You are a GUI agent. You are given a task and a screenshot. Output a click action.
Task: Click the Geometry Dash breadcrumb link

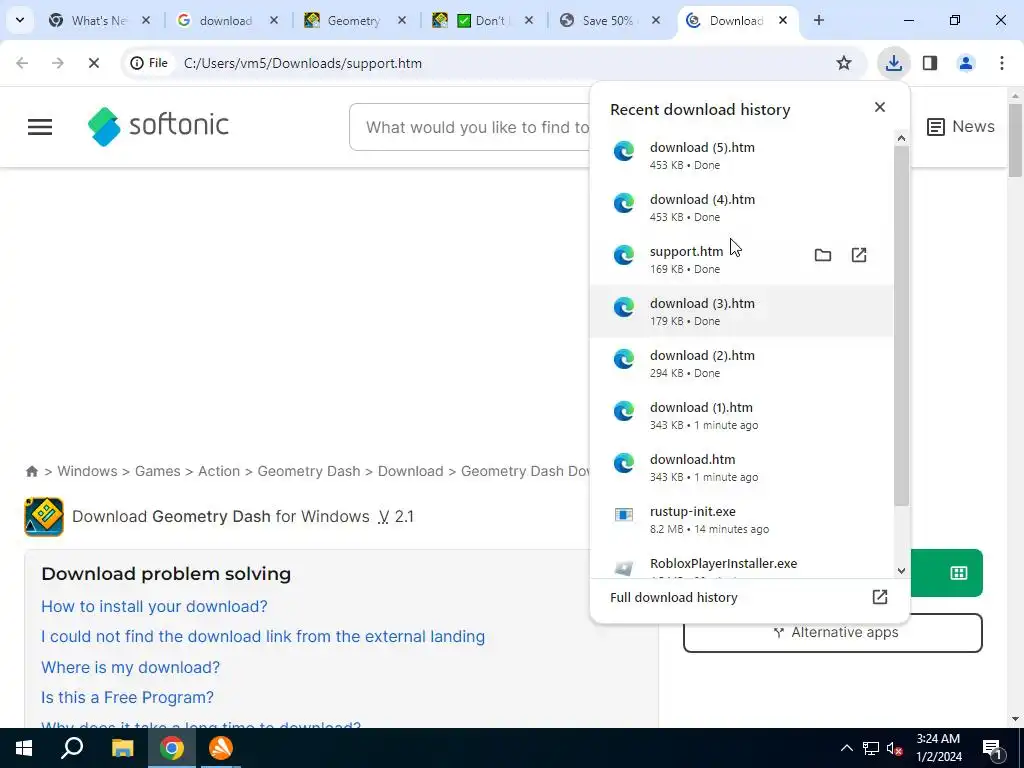point(309,471)
